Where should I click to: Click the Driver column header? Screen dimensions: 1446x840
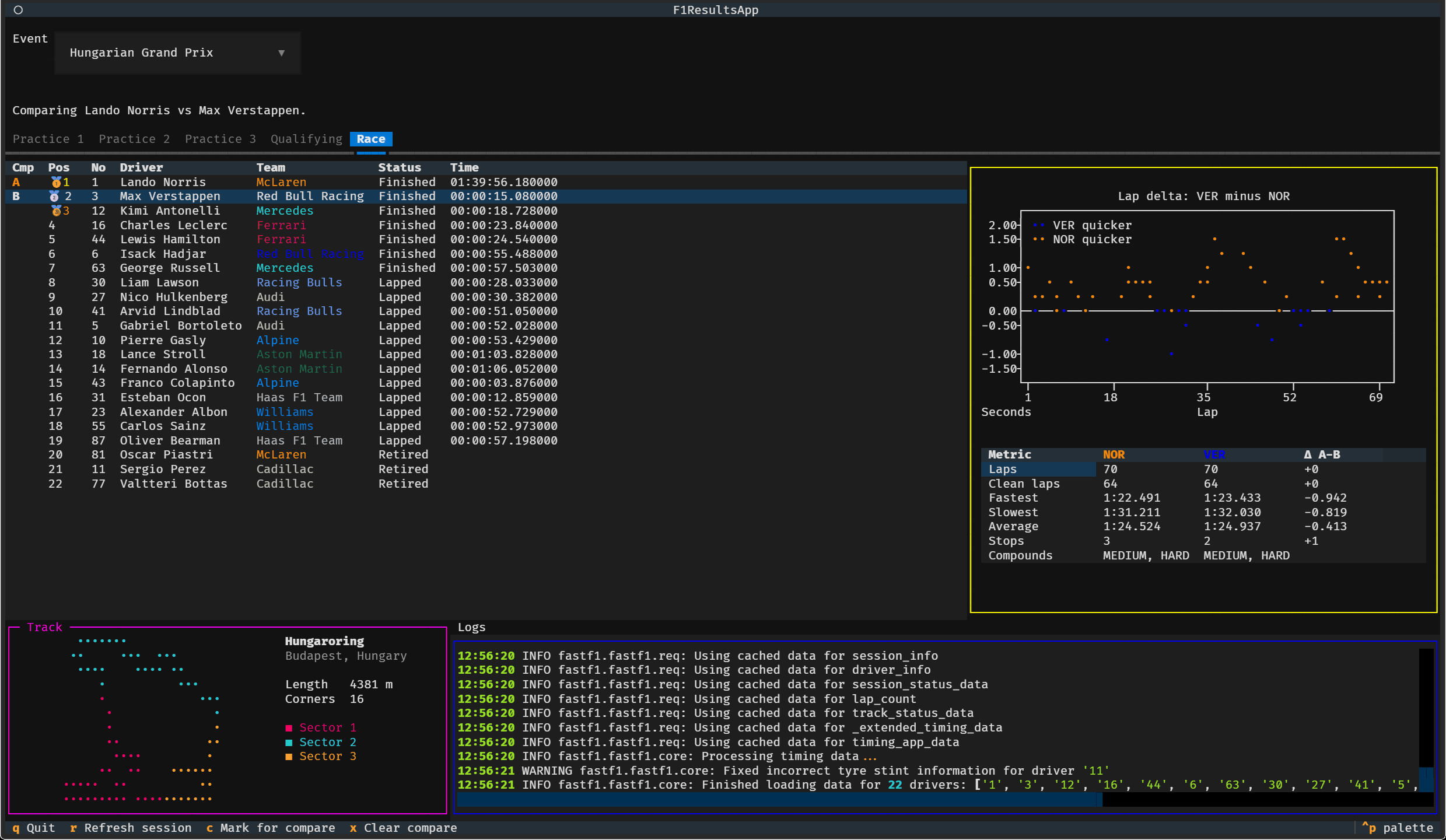click(x=141, y=167)
